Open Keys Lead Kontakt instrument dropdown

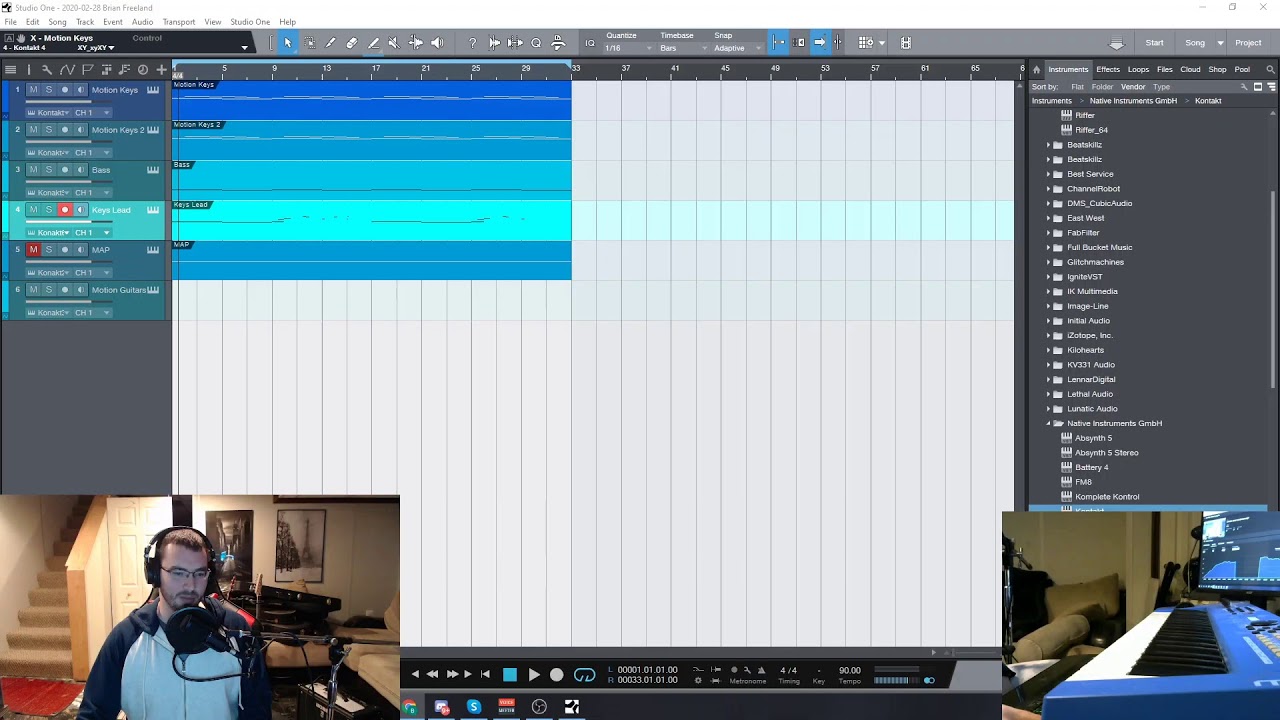67,233
